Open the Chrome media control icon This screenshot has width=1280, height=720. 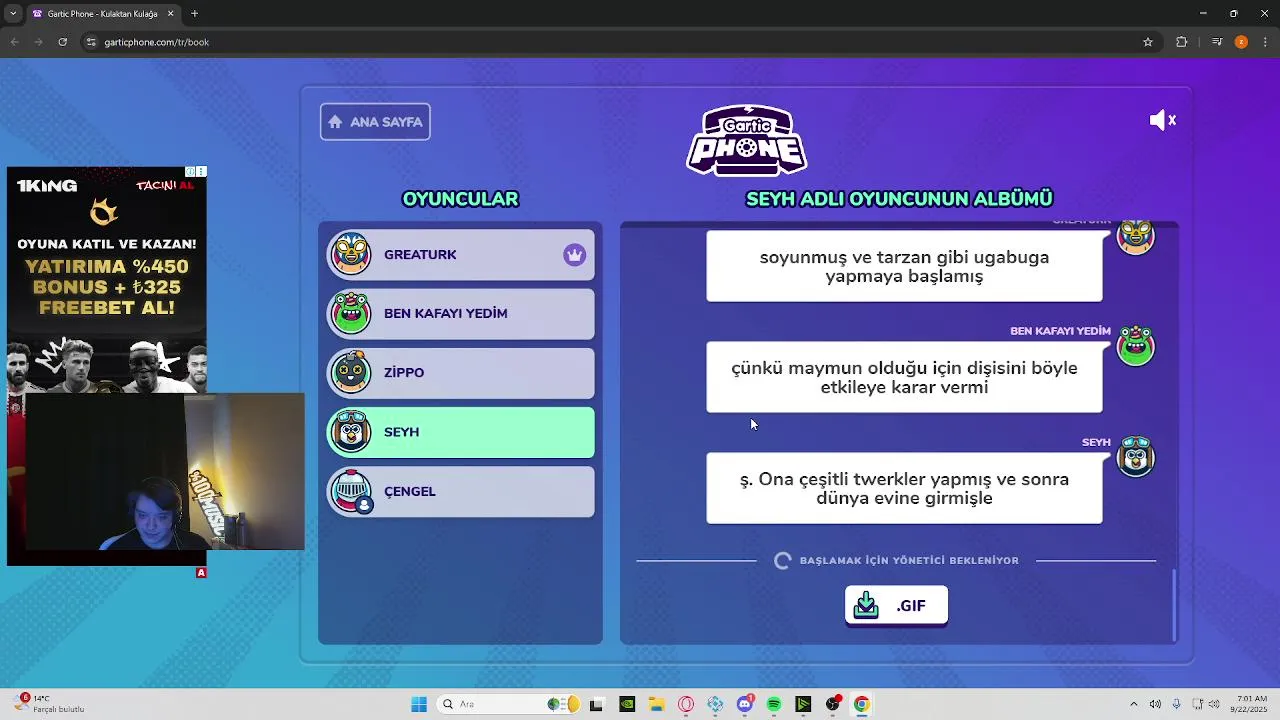(x=1217, y=42)
